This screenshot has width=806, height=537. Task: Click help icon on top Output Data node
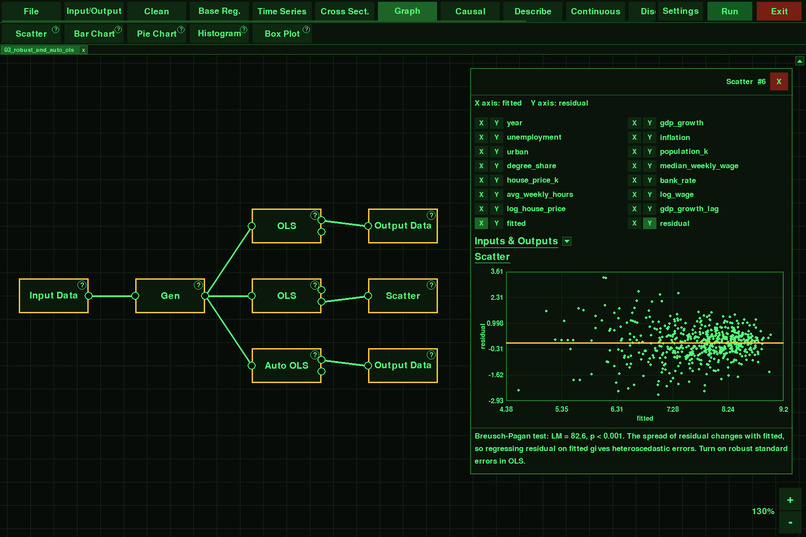(431, 215)
